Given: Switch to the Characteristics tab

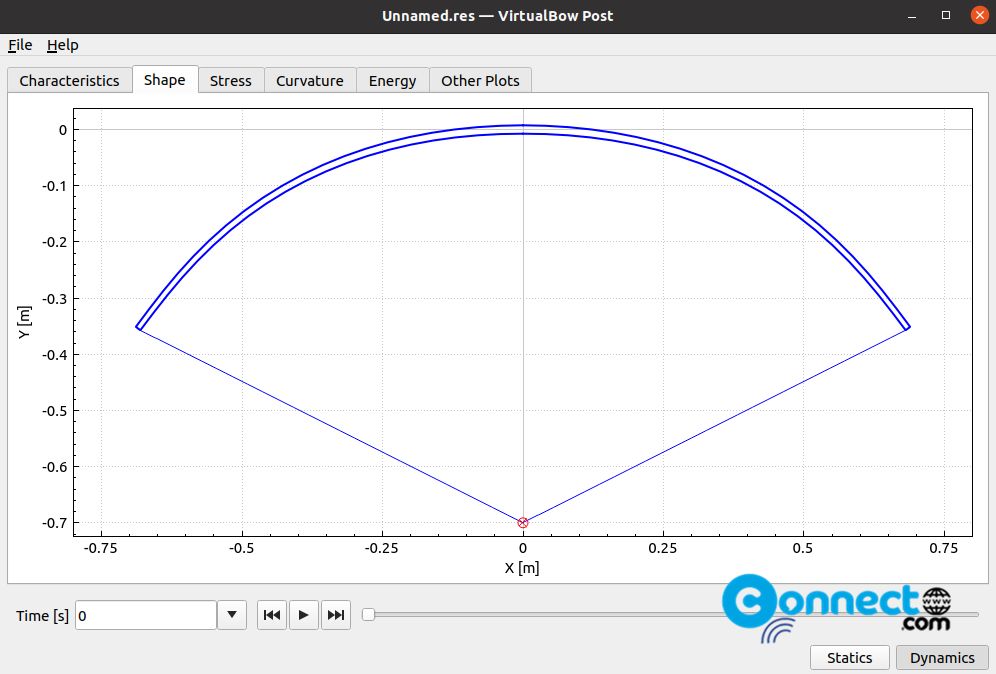Looking at the screenshot, I should click(x=69, y=81).
